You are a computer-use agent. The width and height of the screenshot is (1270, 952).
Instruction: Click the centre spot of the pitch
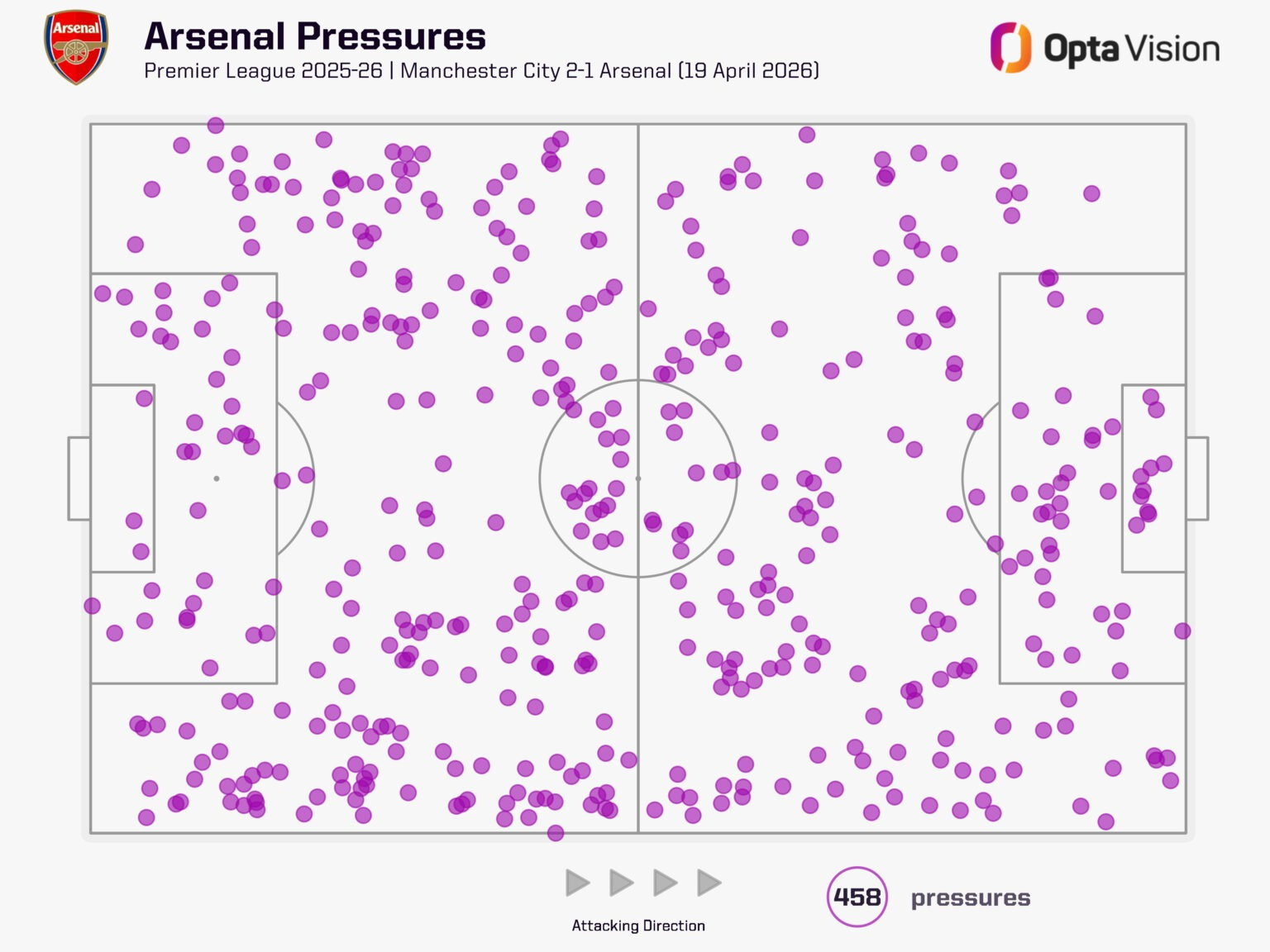click(x=638, y=478)
